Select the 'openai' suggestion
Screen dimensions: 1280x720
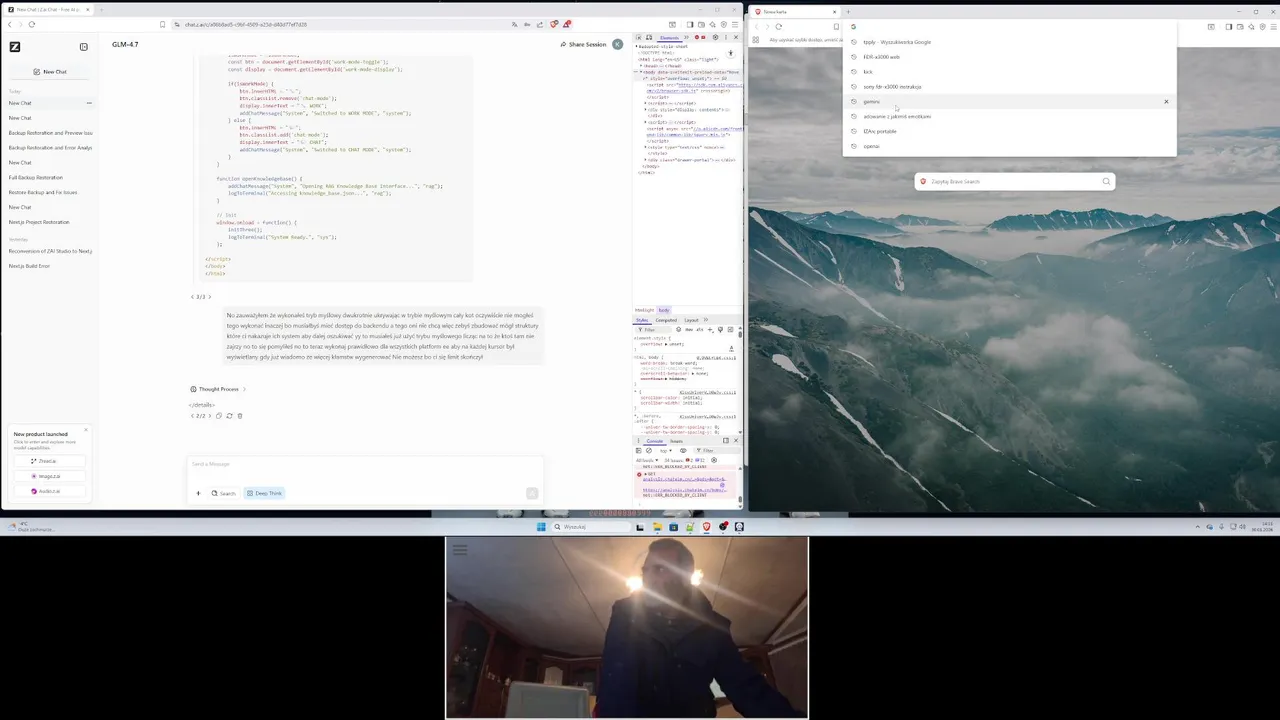click(x=1009, y=146)
